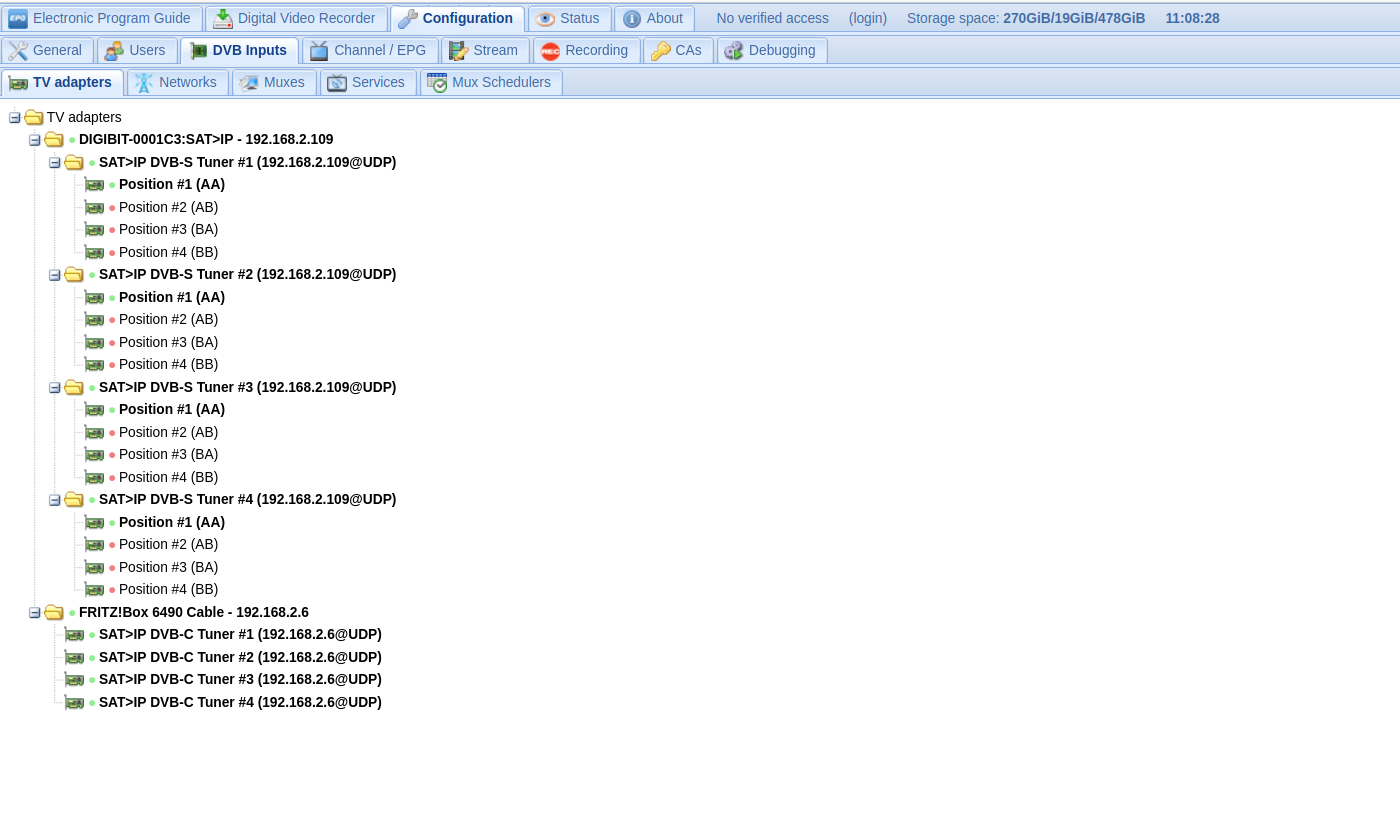Collapse SAT>IP DVB-S Tuner #4

[x=54, y=500]
